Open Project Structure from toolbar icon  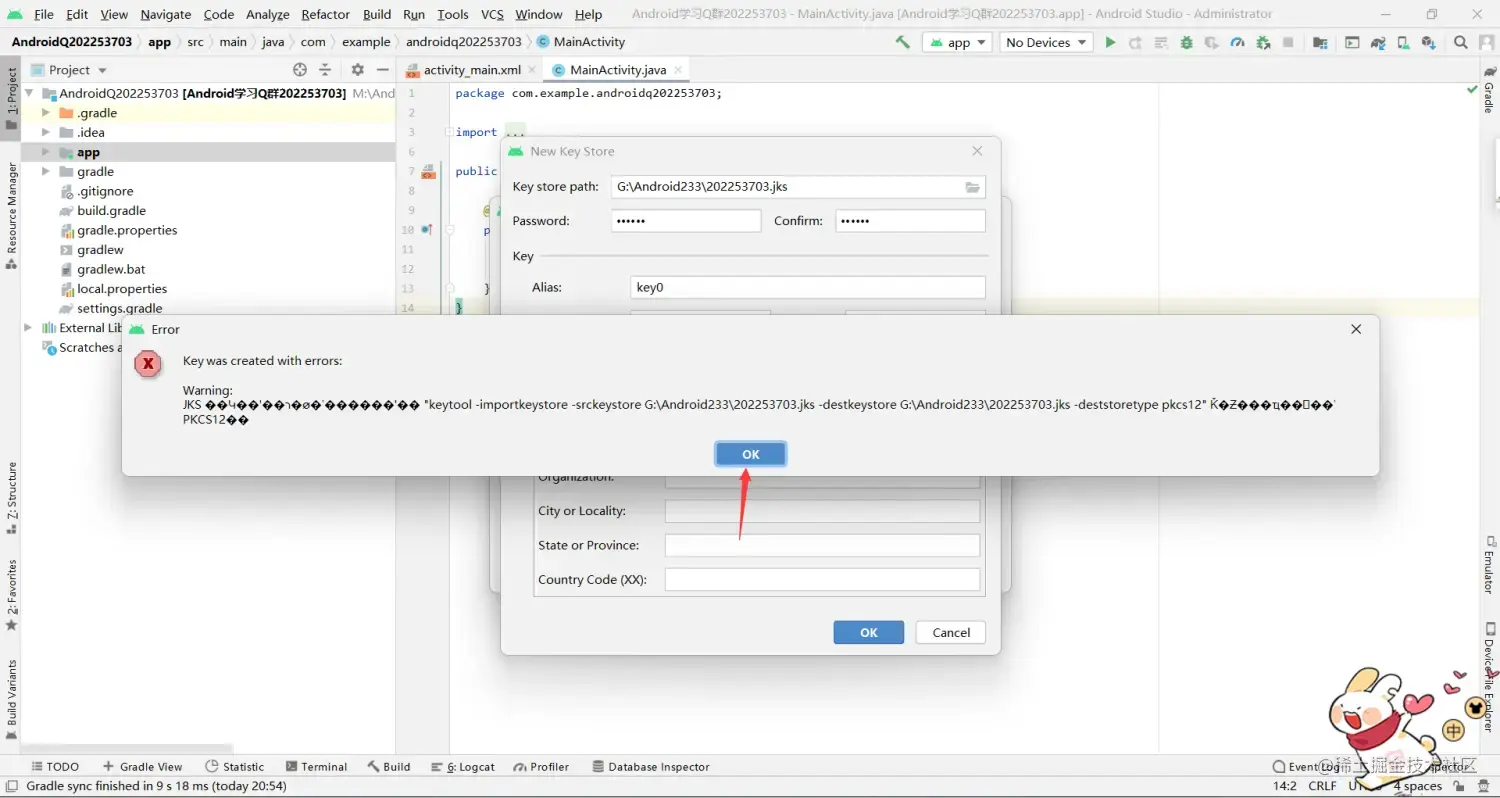[1321, 42]
